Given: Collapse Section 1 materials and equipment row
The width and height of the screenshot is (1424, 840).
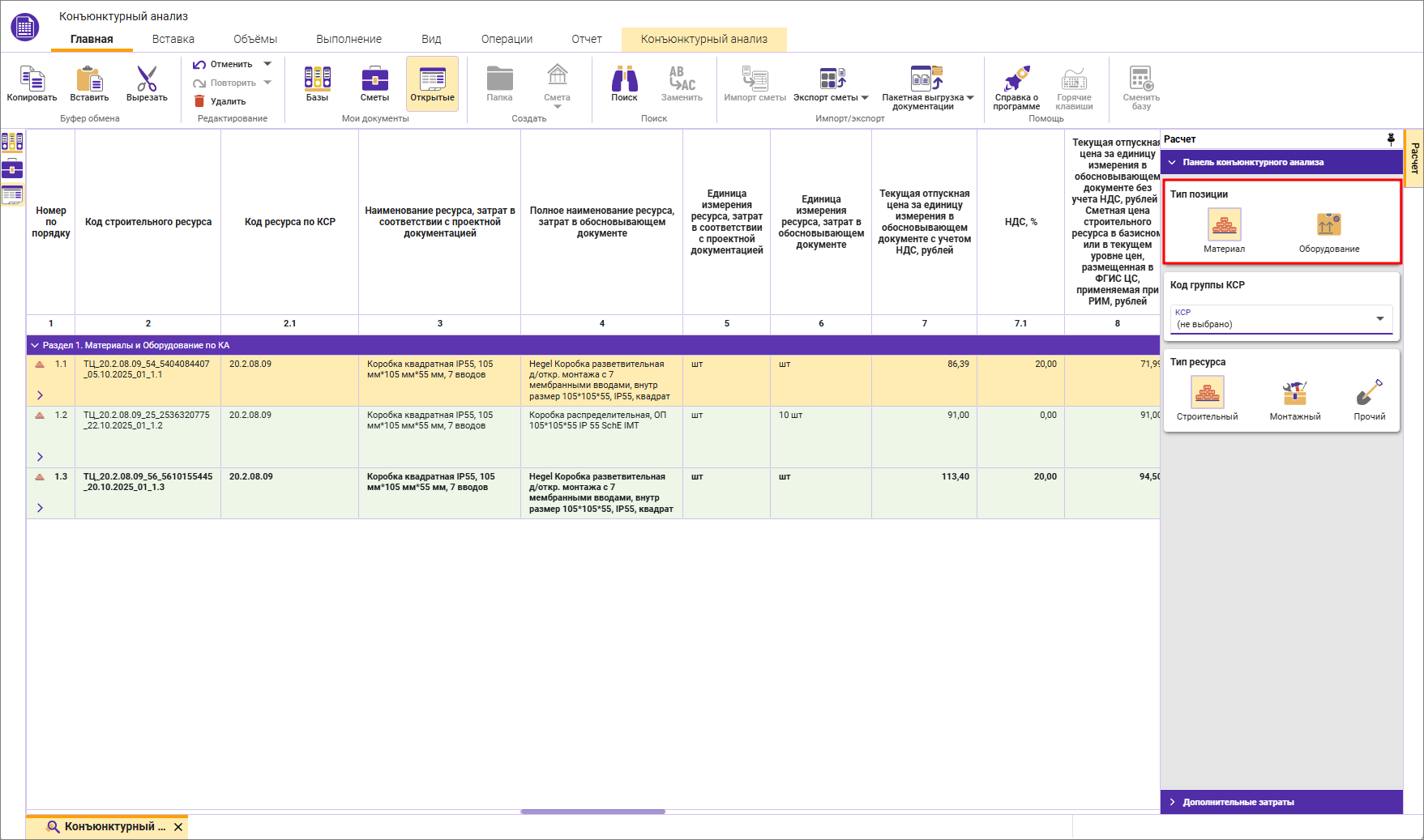Looking at the screenshot, I should 35,346.
